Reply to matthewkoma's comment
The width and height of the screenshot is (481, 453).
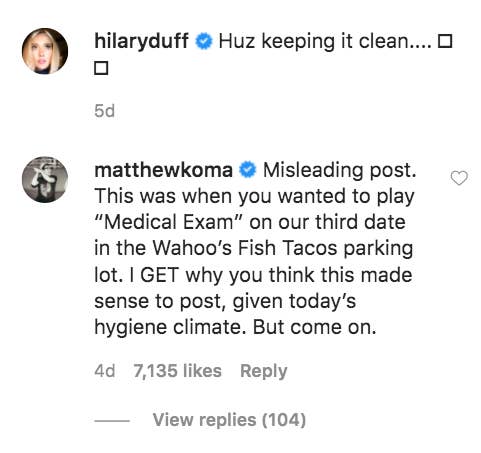pos(264,371)
